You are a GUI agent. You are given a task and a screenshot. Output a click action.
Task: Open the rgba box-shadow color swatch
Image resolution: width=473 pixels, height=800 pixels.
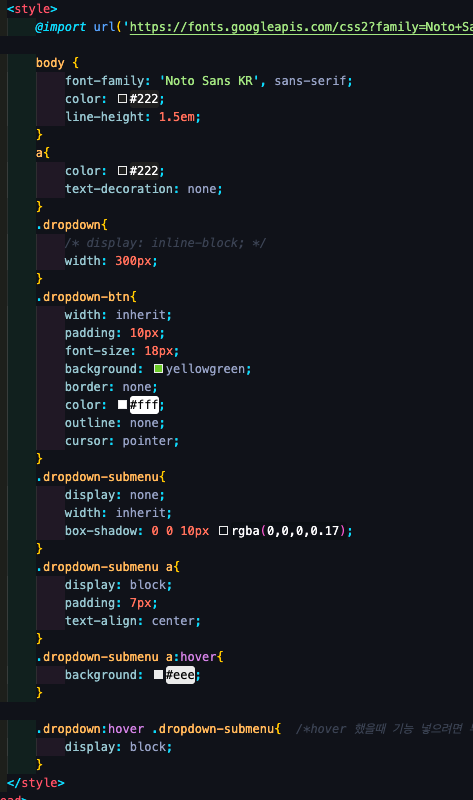click(x=223, y=531)
